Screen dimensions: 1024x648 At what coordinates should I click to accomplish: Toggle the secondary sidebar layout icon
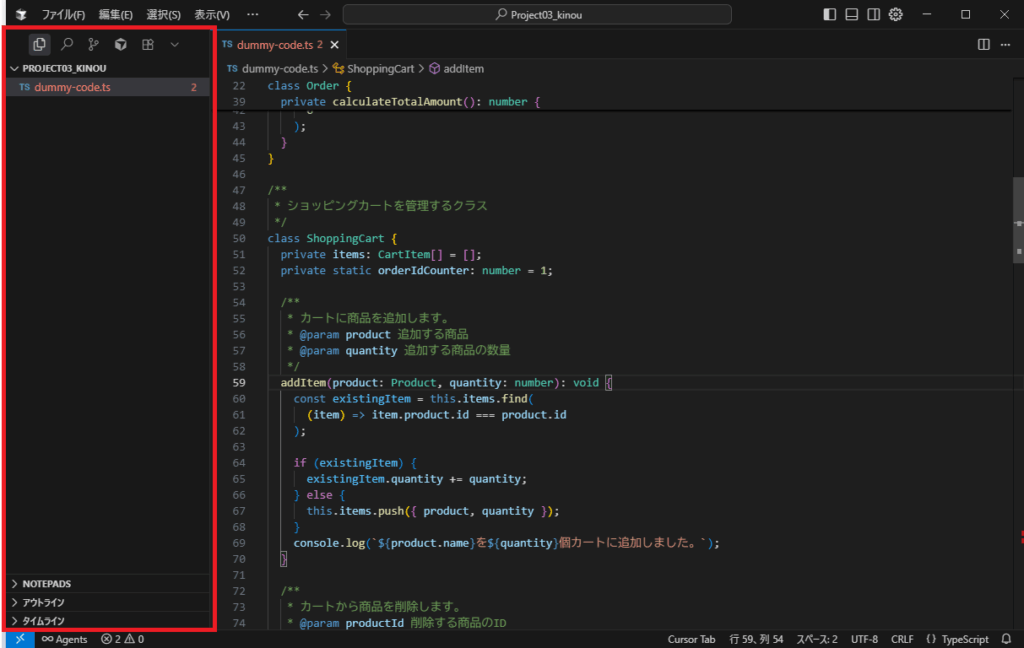tap(874, 14)
